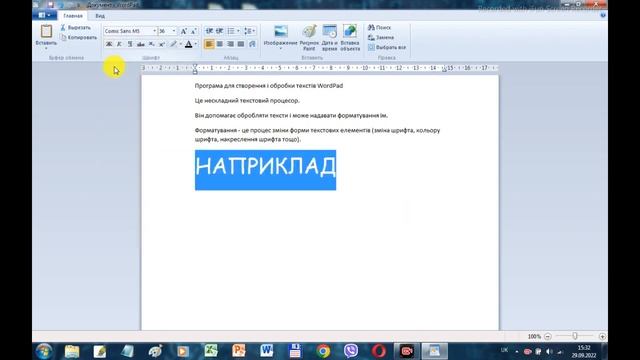
Task: Start a bulleted list
Action: point(231,31)
